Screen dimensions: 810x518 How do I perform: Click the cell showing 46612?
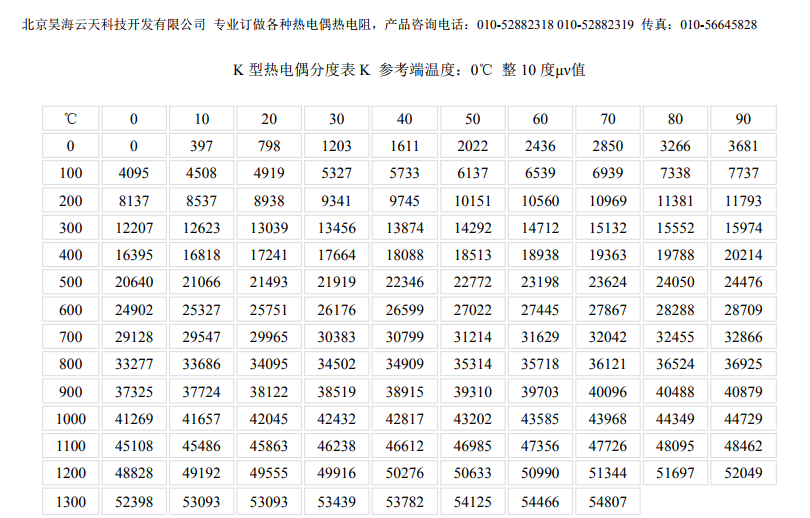click(x=404, y=446)
